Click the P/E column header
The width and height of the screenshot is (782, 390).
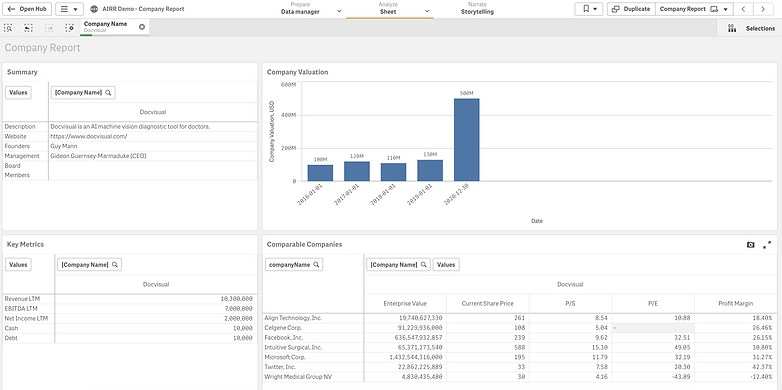coord(653,303)
